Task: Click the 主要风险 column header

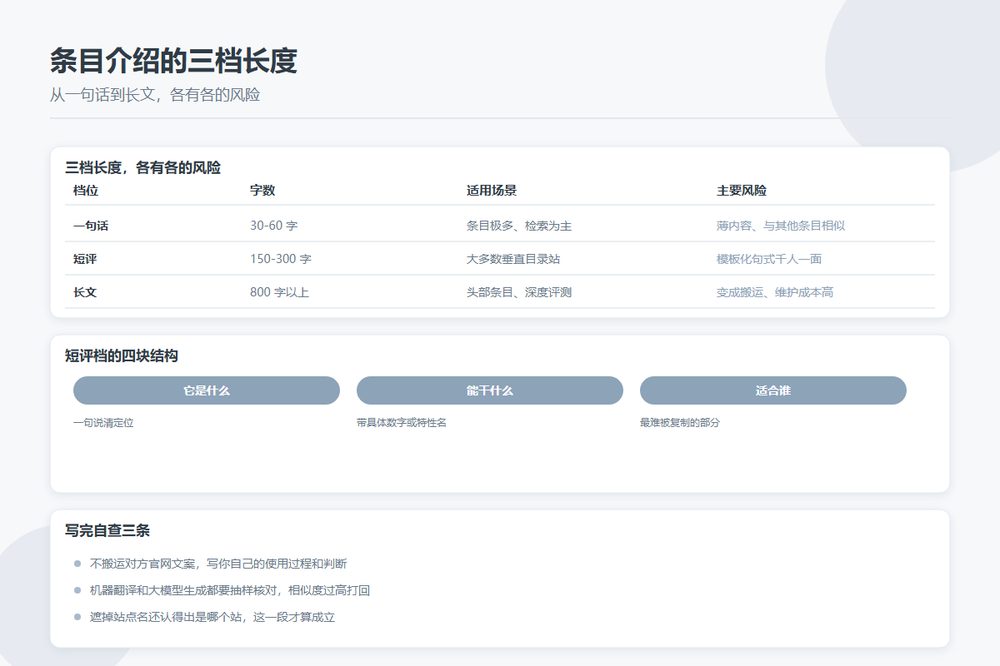Action: [741, 190]
